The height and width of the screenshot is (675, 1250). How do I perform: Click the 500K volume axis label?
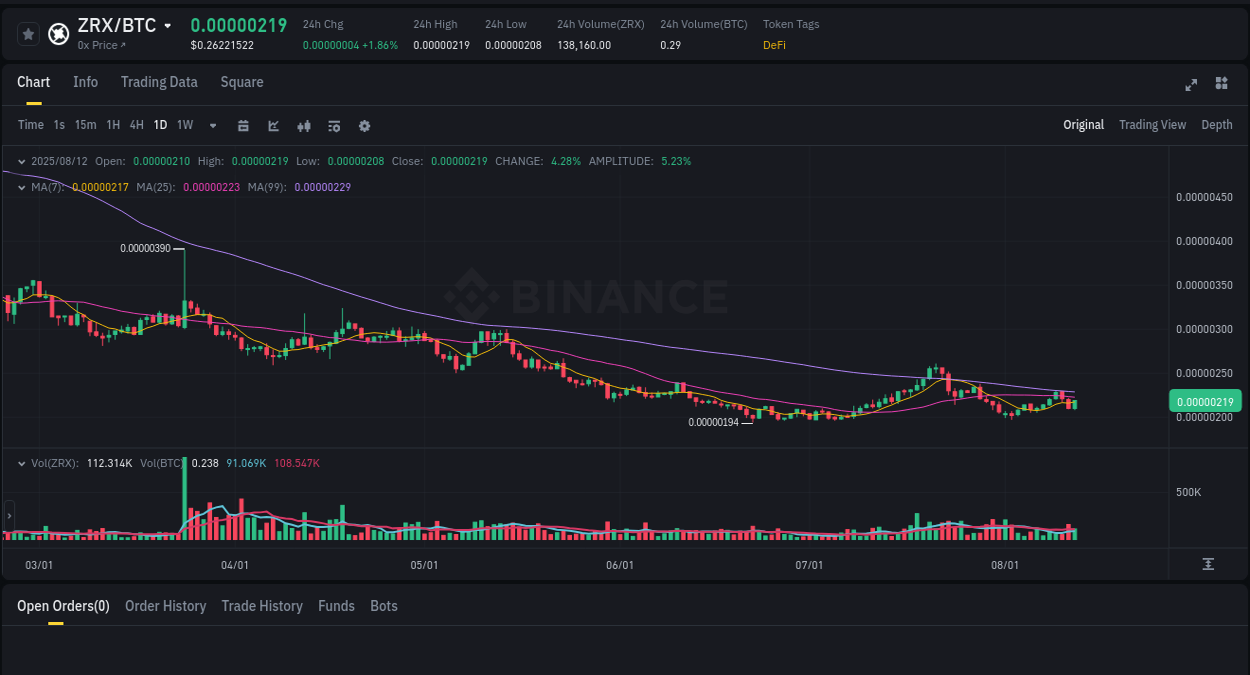point(1189,492)
